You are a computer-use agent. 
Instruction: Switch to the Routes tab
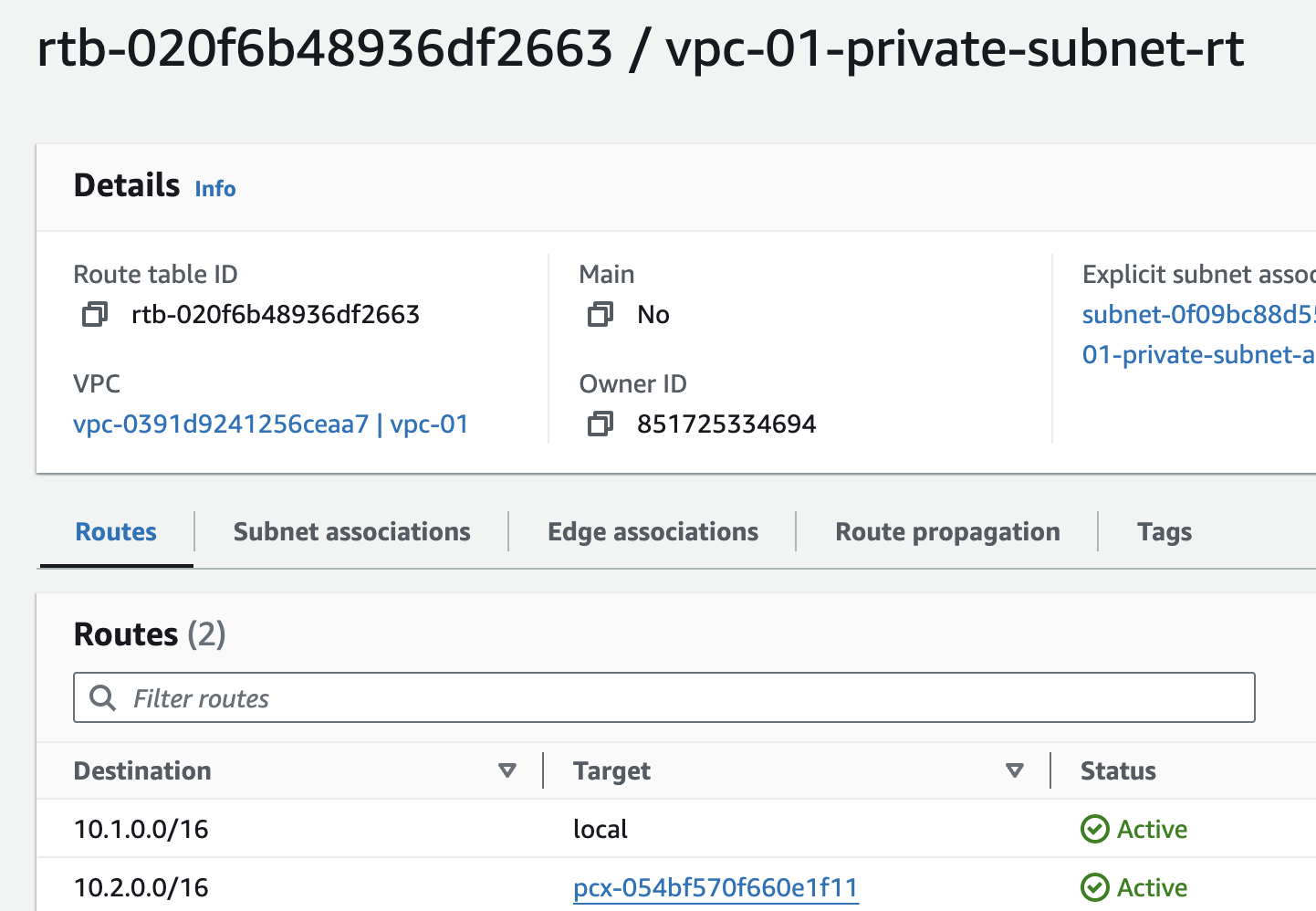click(116, 532)
